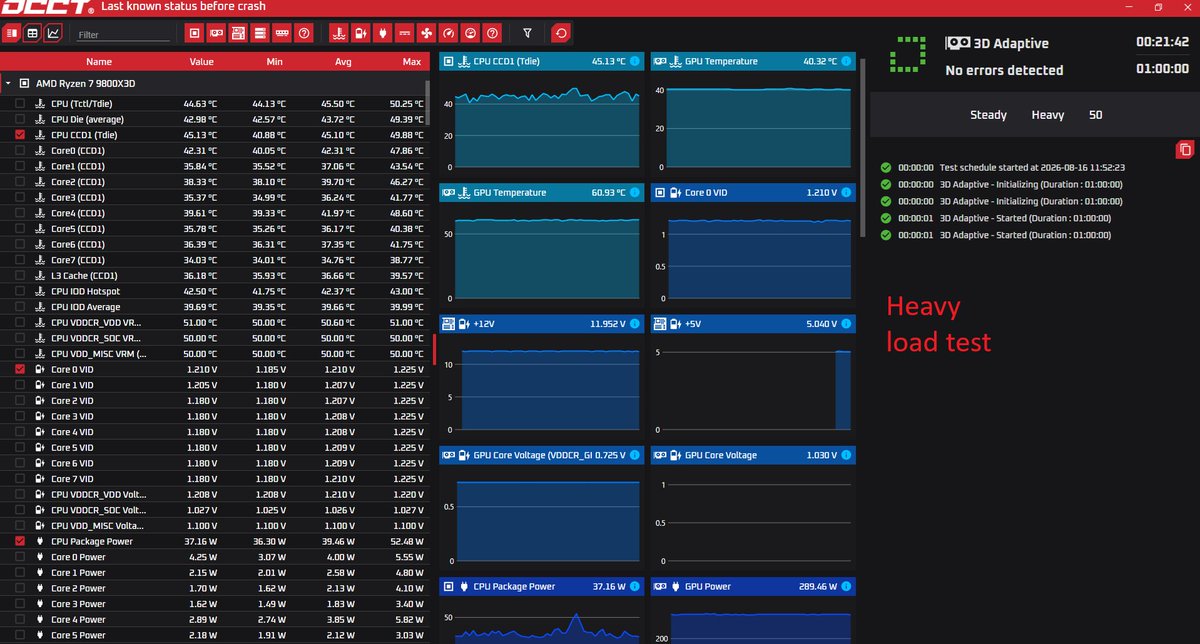
Task: Toggle the voltage sensor filter icon
Action: (361, 33)
